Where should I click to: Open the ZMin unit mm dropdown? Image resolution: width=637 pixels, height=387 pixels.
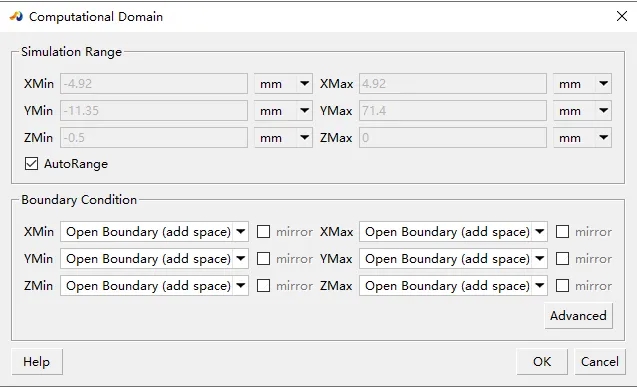click(283, 138)
